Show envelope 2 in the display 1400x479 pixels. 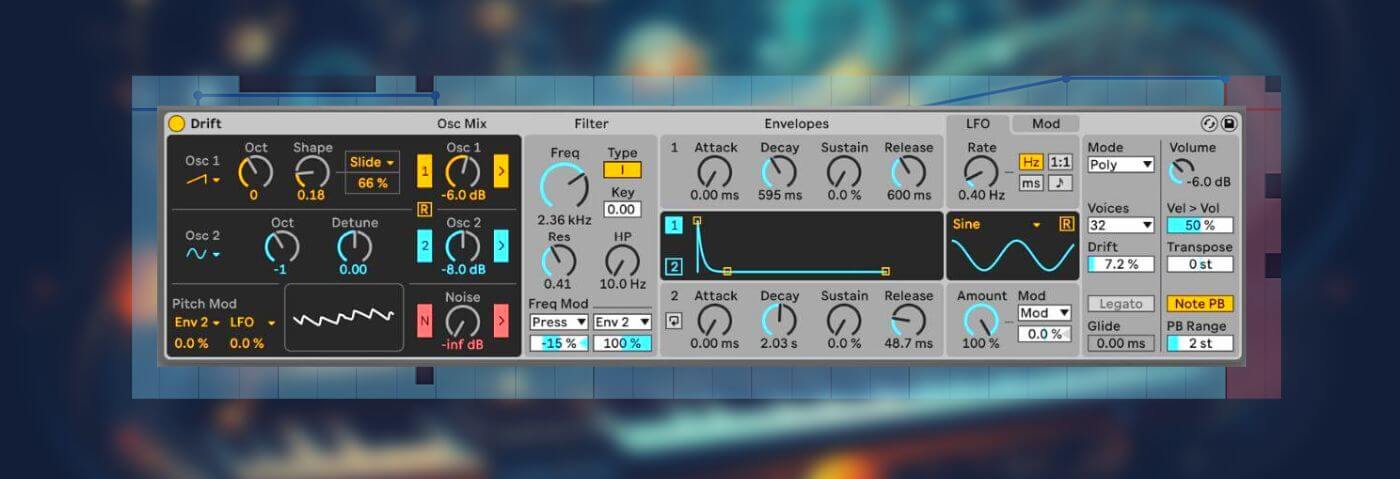tap(674, 266)
